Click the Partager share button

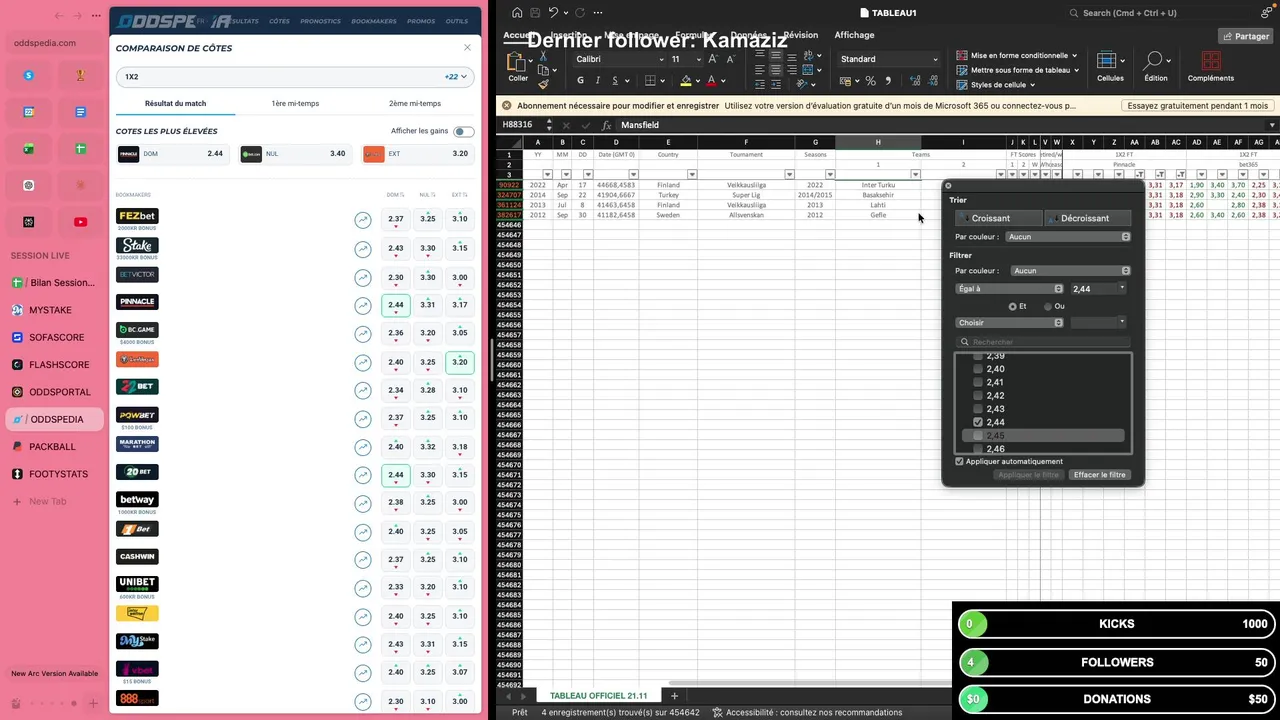click(x=1245, y=36)
